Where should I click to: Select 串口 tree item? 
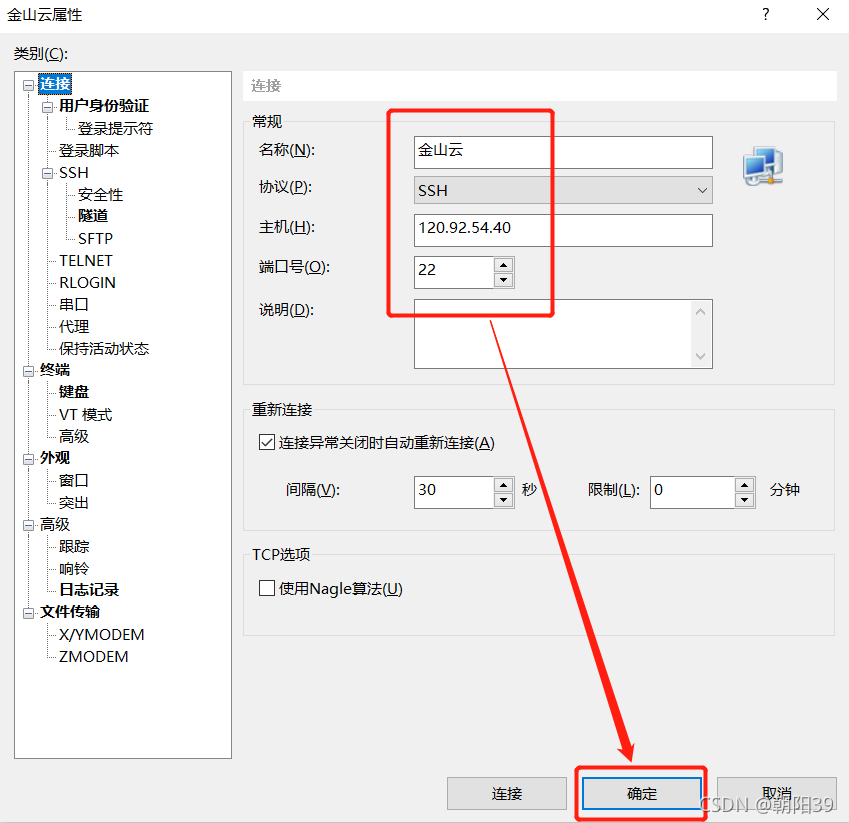click(74, 305)
